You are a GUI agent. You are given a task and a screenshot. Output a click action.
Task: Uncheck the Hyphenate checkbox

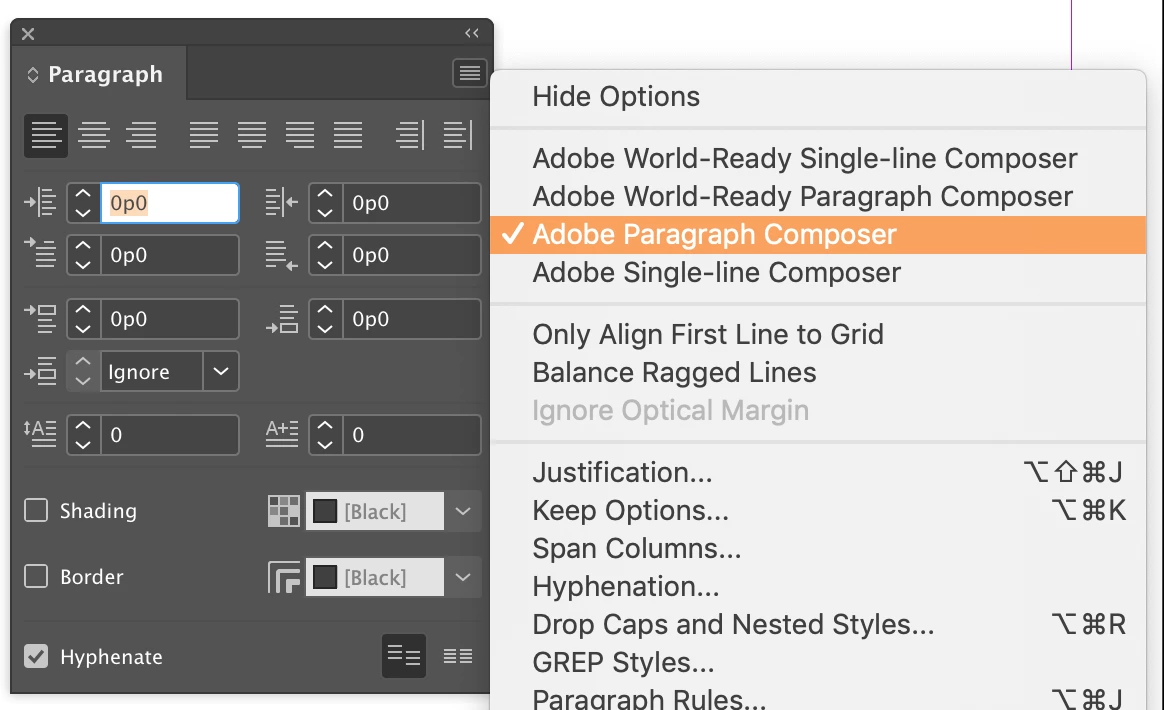(x=36, y=656)
